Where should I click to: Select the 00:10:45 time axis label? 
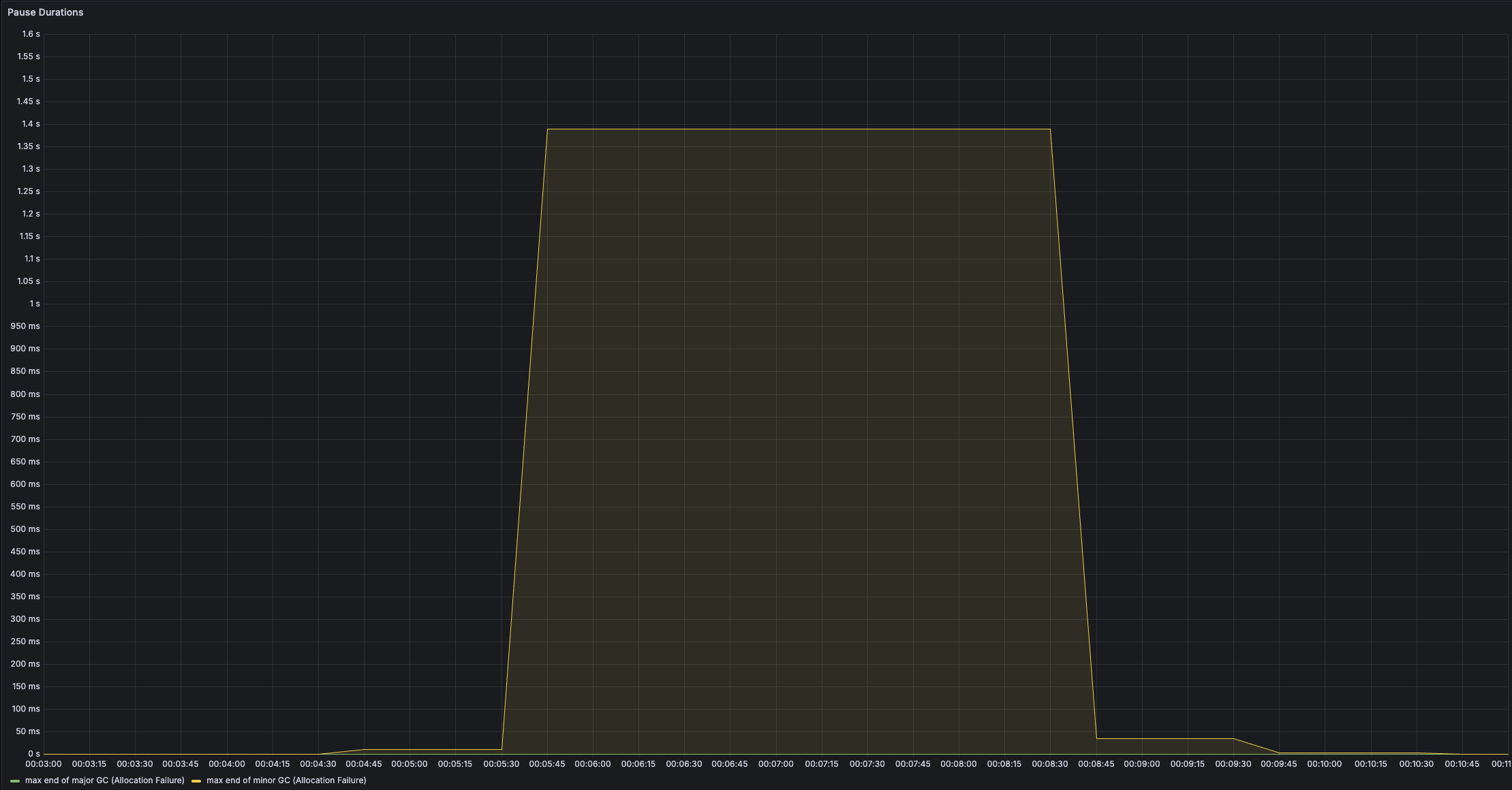coord(1462,764)
